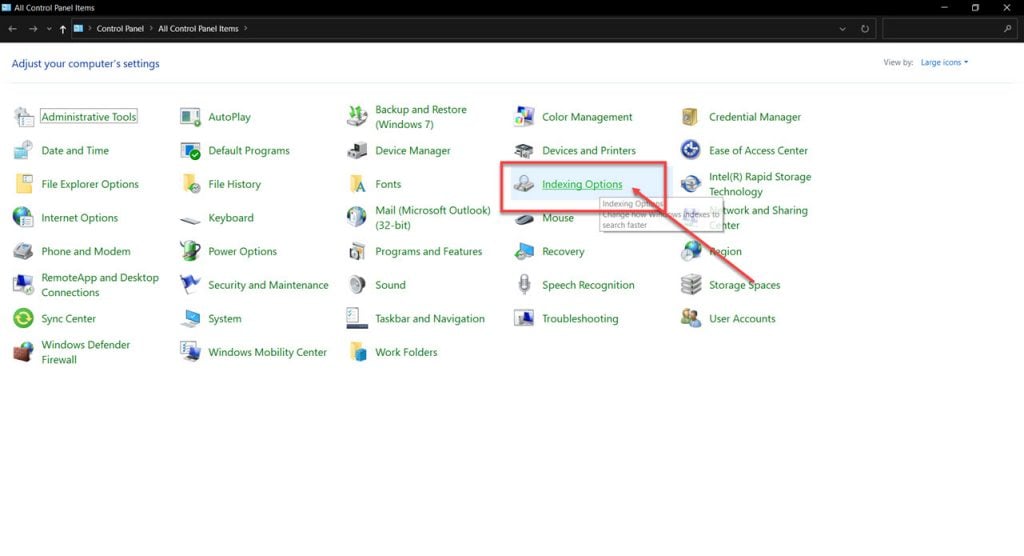
Task: Click the search magnifier icon
Action: click(x=1008, y=29)
